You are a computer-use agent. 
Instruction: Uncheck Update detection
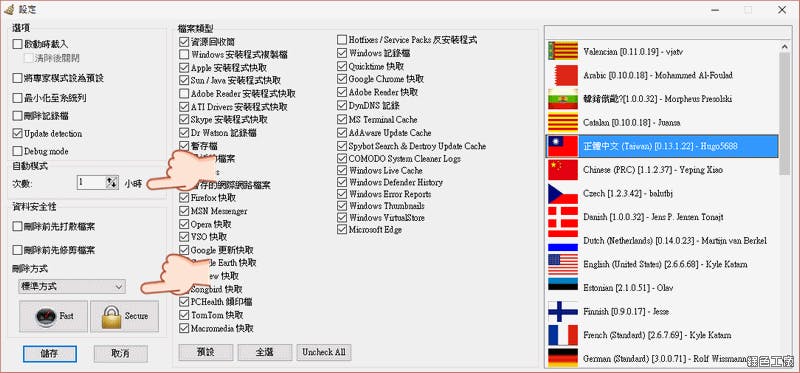18,134
